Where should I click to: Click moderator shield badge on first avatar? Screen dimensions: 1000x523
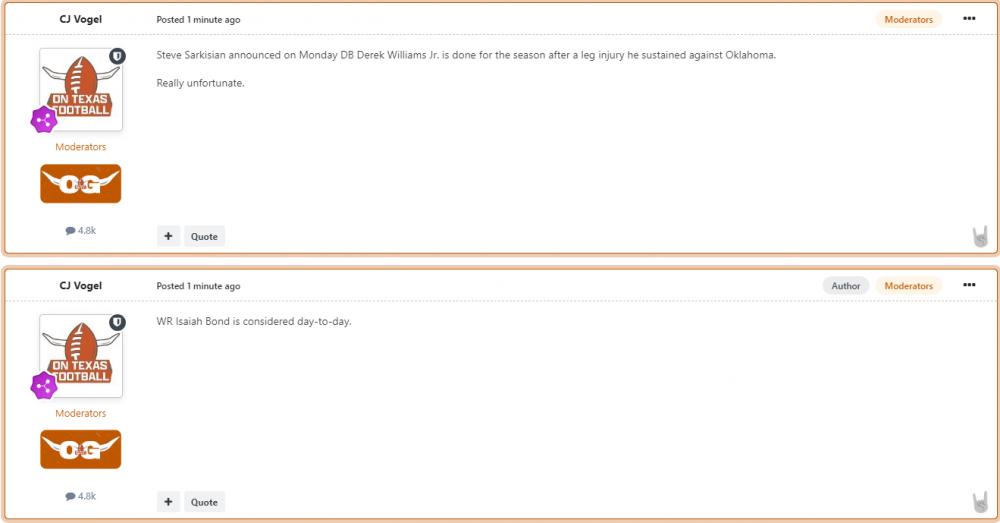pyautogui.click(x=117, y=57)
